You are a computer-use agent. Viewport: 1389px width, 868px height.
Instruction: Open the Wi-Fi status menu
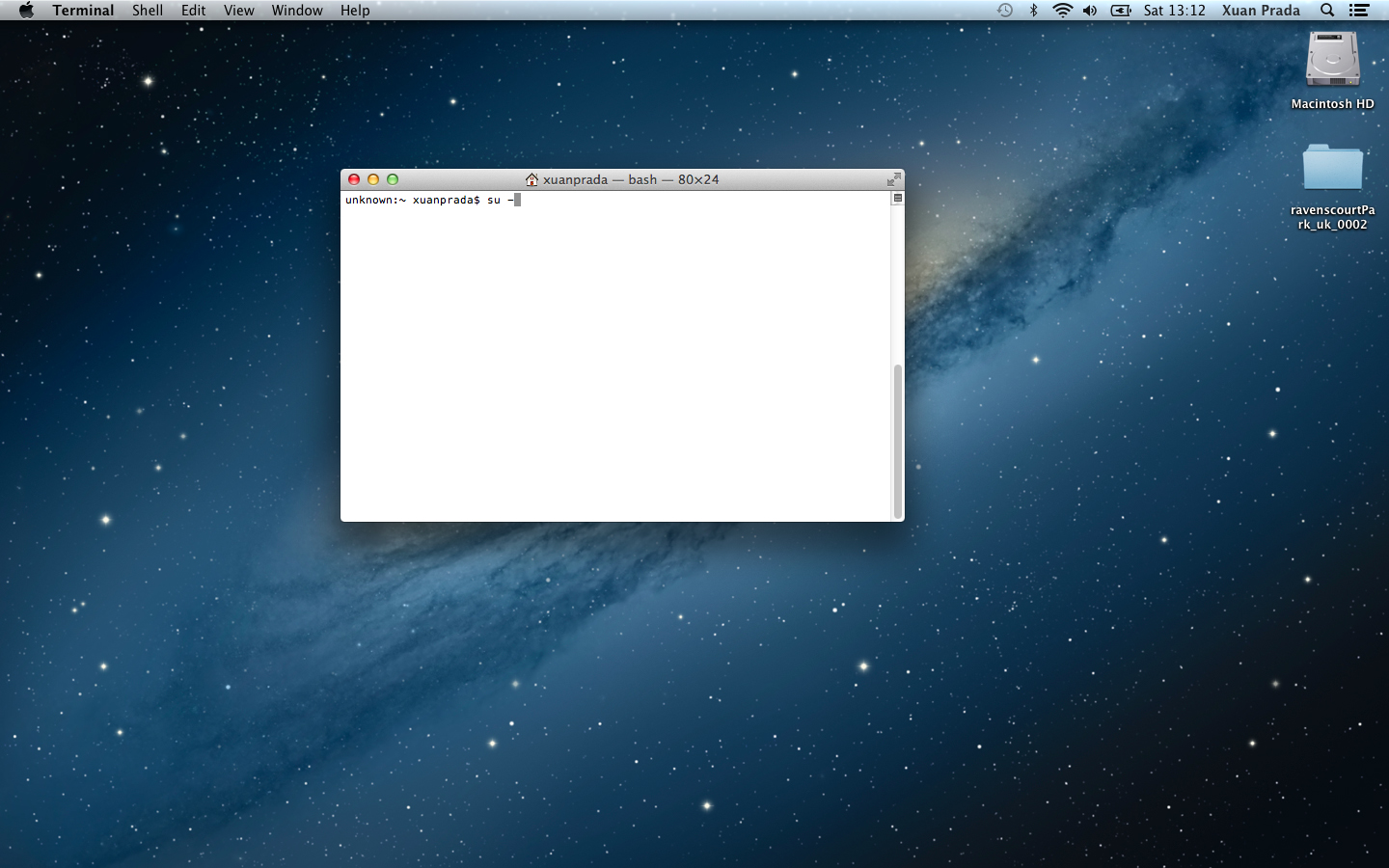(x=1062, y=11)
